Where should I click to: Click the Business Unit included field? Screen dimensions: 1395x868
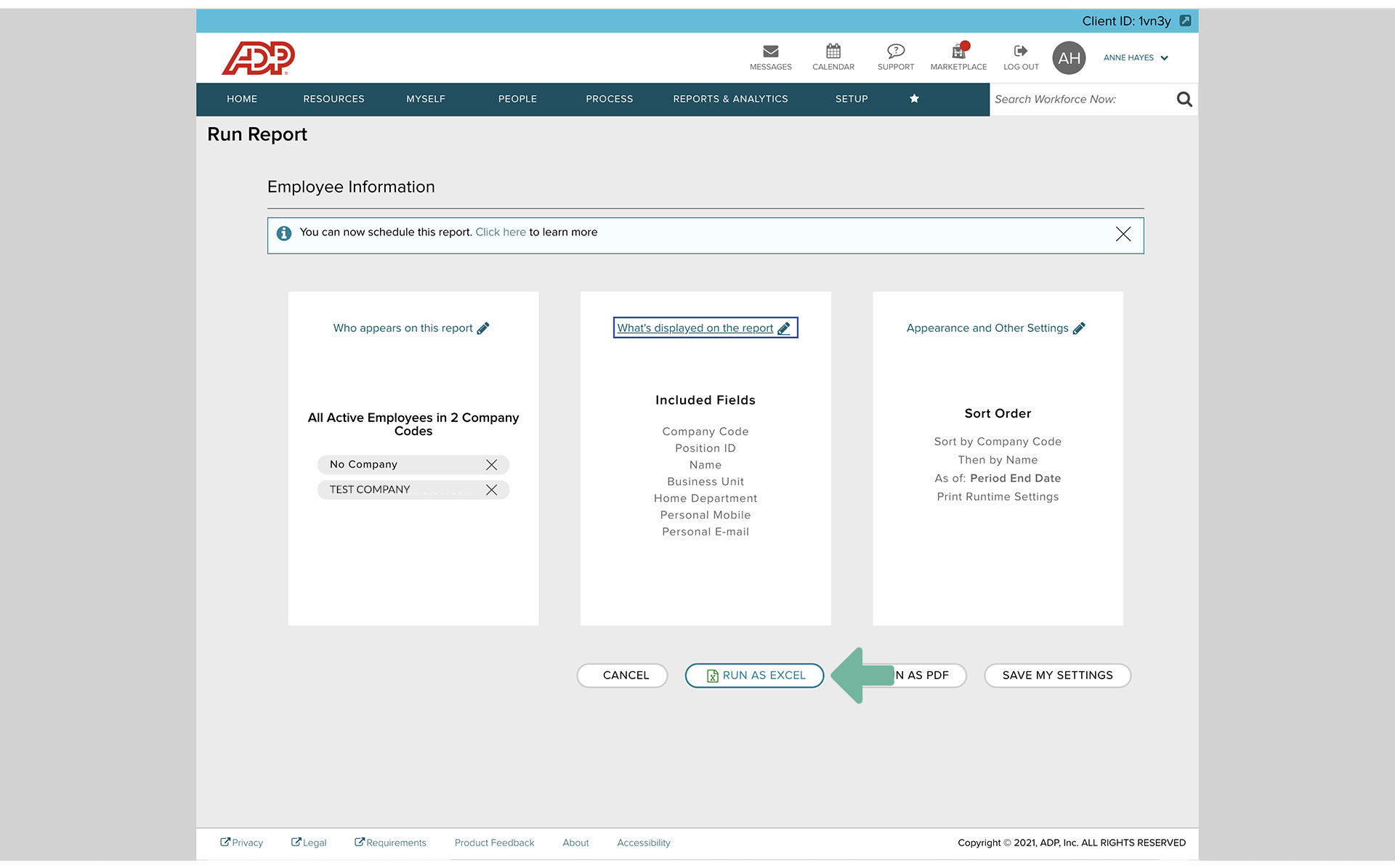coord(705,482)
